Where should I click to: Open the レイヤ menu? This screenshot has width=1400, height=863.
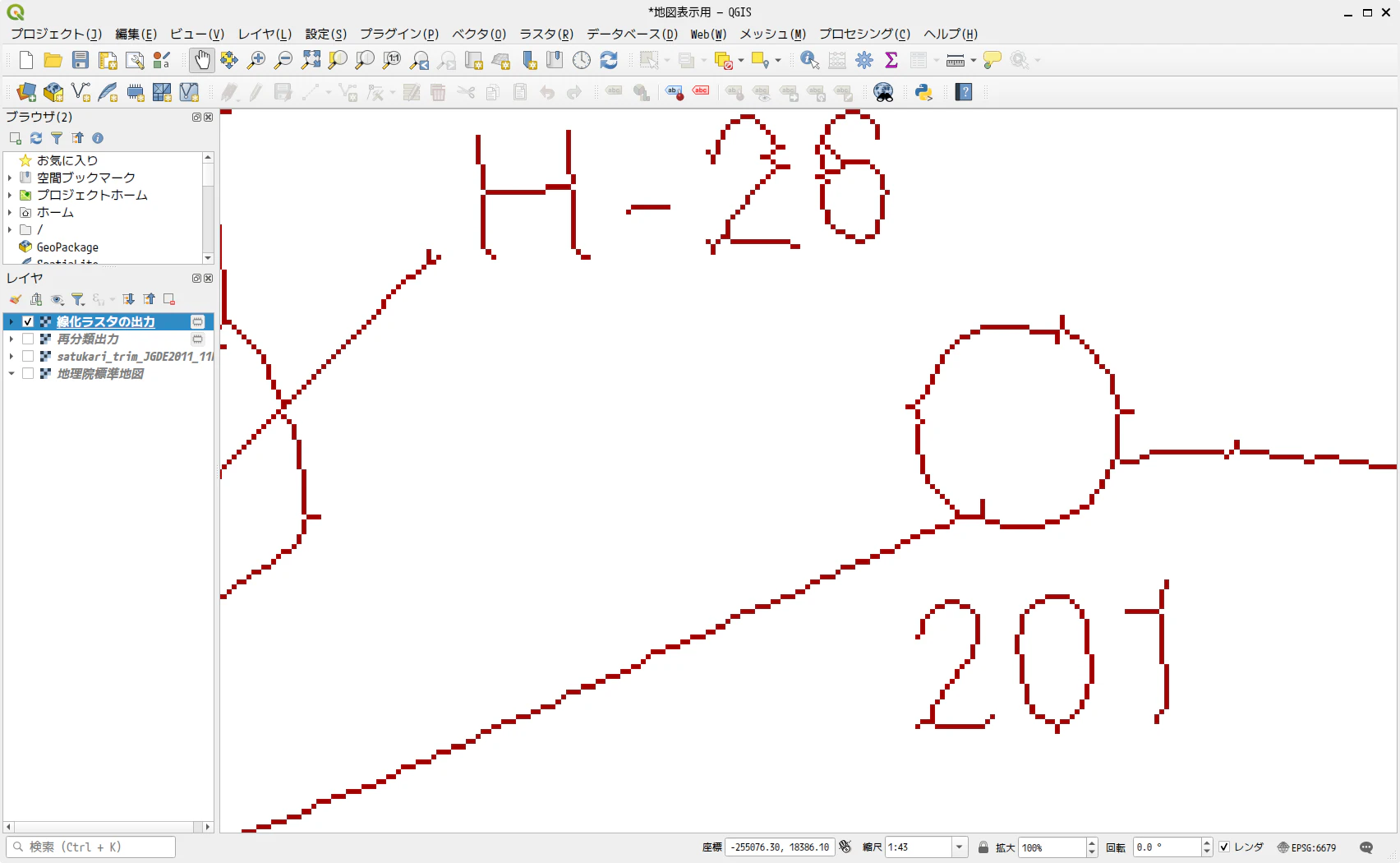[x=265, y=34]
